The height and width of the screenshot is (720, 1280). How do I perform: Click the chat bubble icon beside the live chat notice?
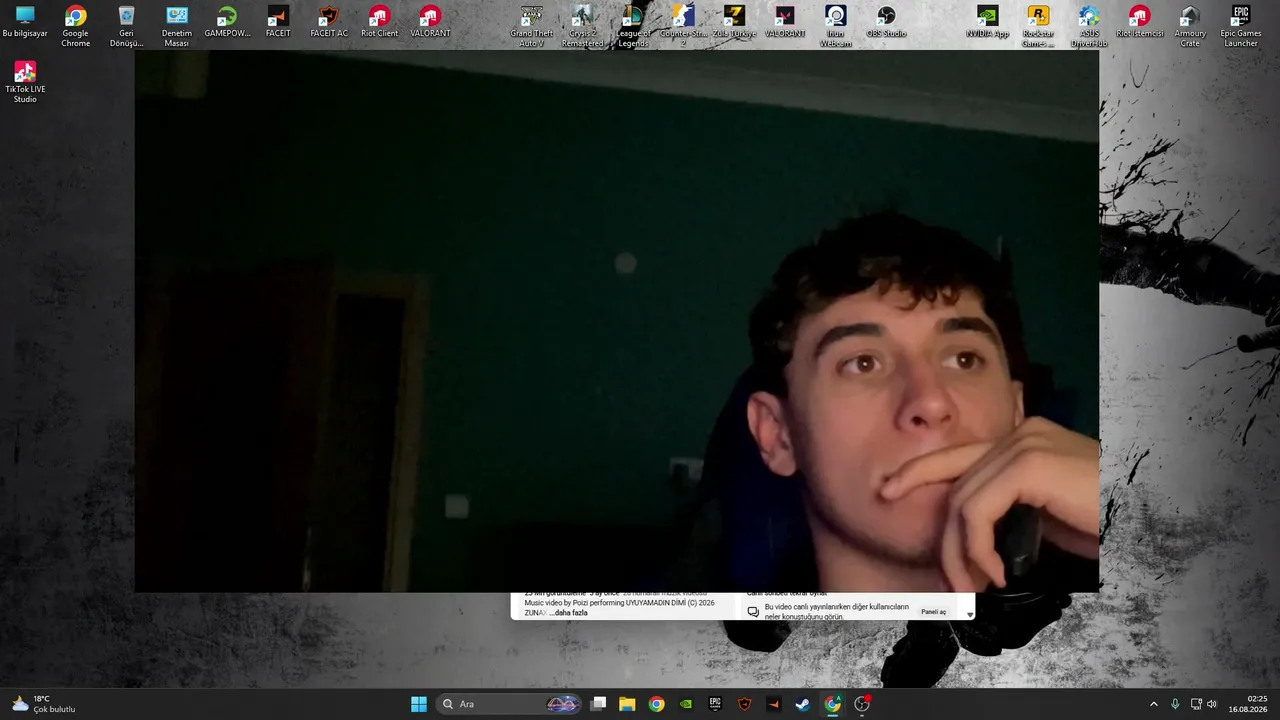tap(753, 612)
